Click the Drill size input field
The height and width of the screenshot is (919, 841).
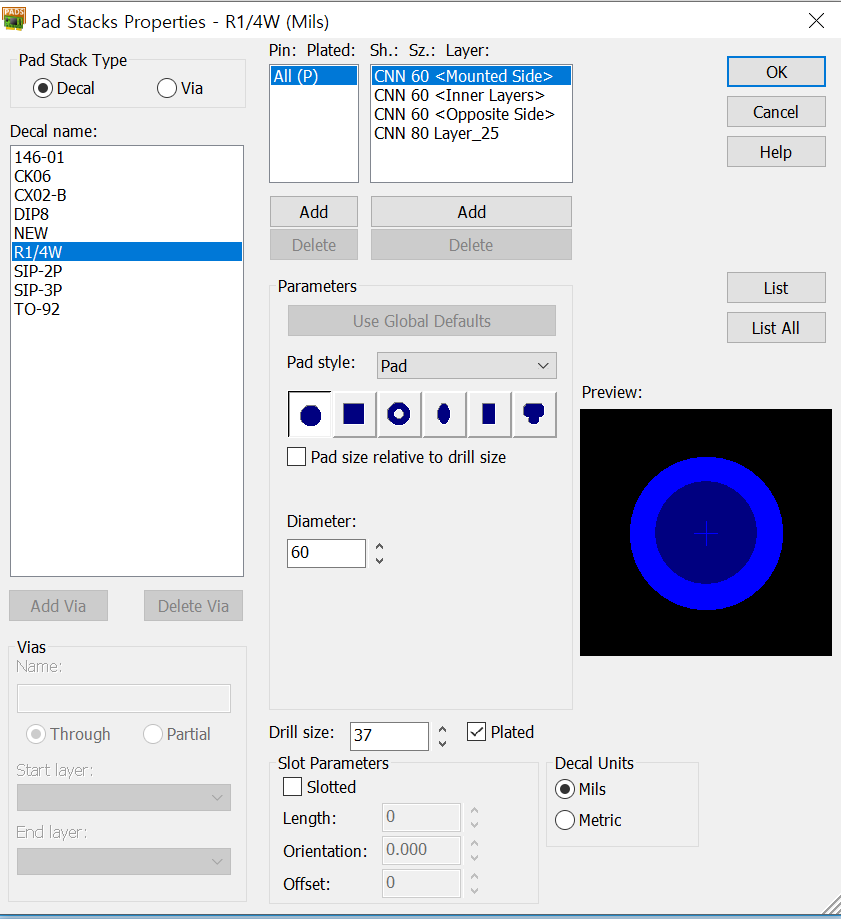click(388, 735)
